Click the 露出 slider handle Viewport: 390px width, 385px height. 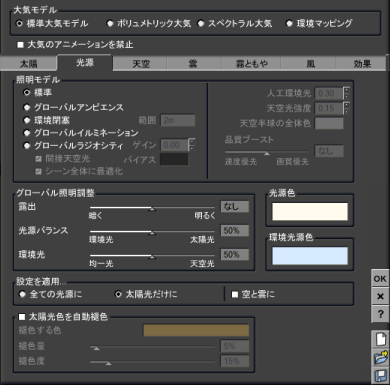(152, 209)
